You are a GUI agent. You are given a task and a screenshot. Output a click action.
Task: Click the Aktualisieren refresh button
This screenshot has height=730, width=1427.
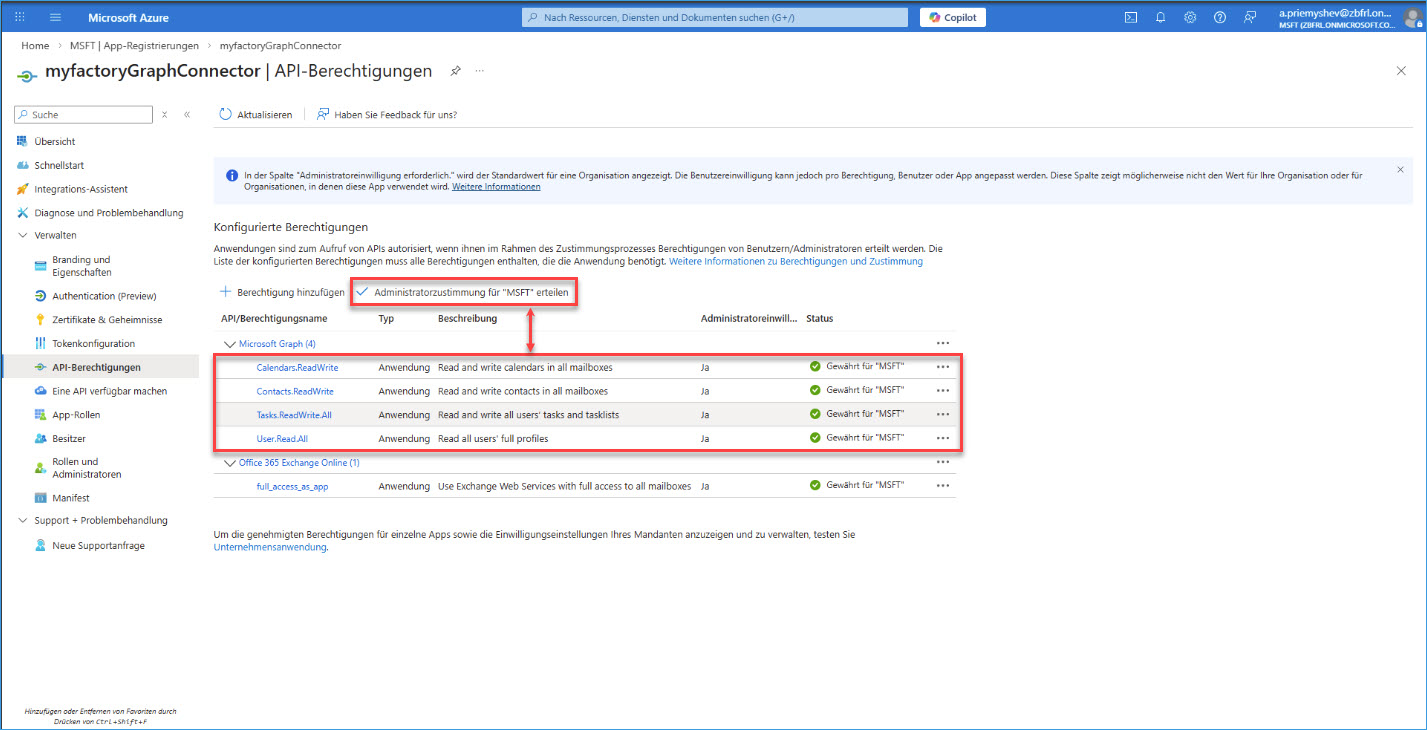coord(256,115)
